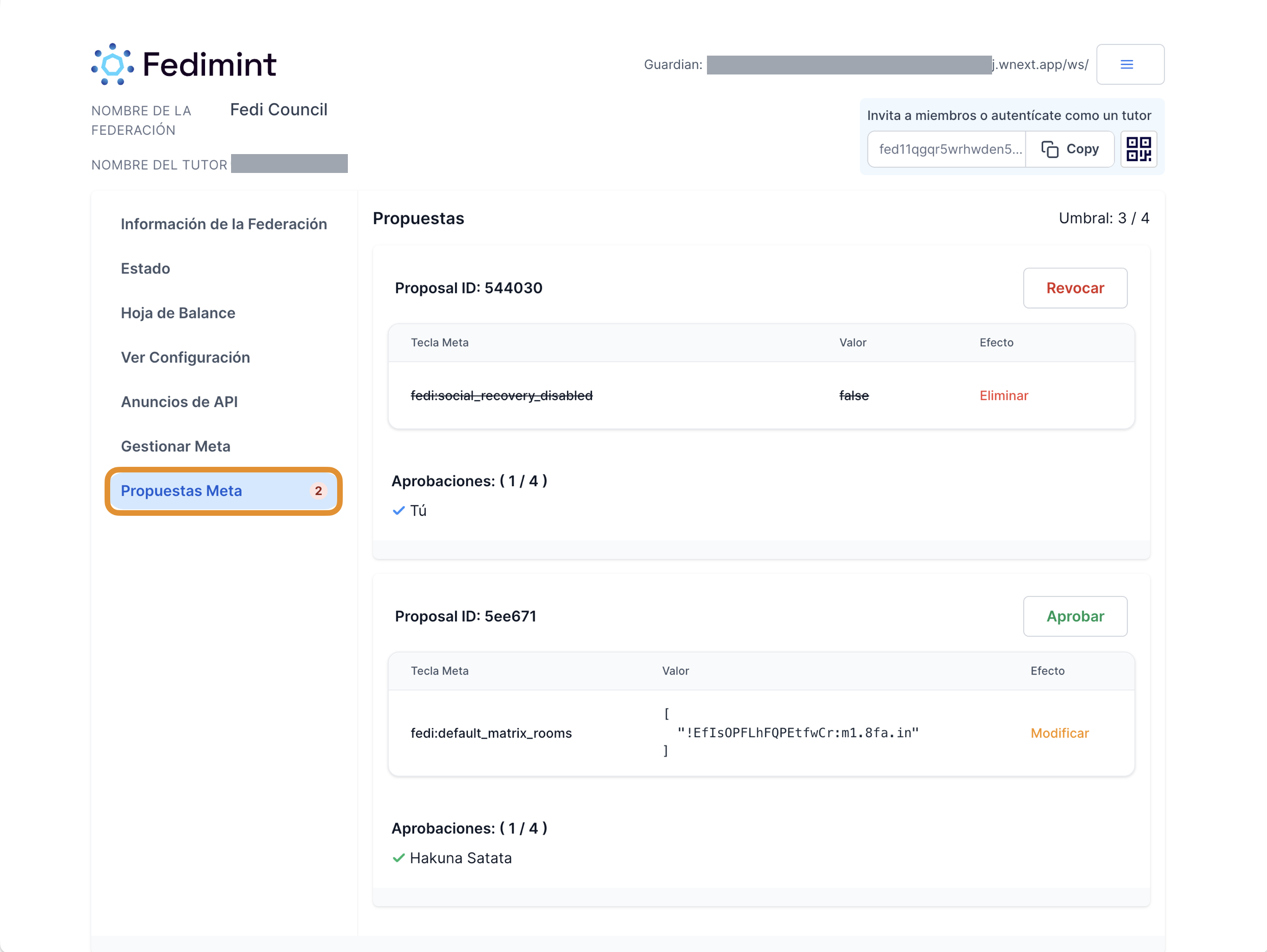Image resolution: width=1267 pixels, height=952 pixels.
Task: Click the Fedimint logo
Action: pos(183,64)
